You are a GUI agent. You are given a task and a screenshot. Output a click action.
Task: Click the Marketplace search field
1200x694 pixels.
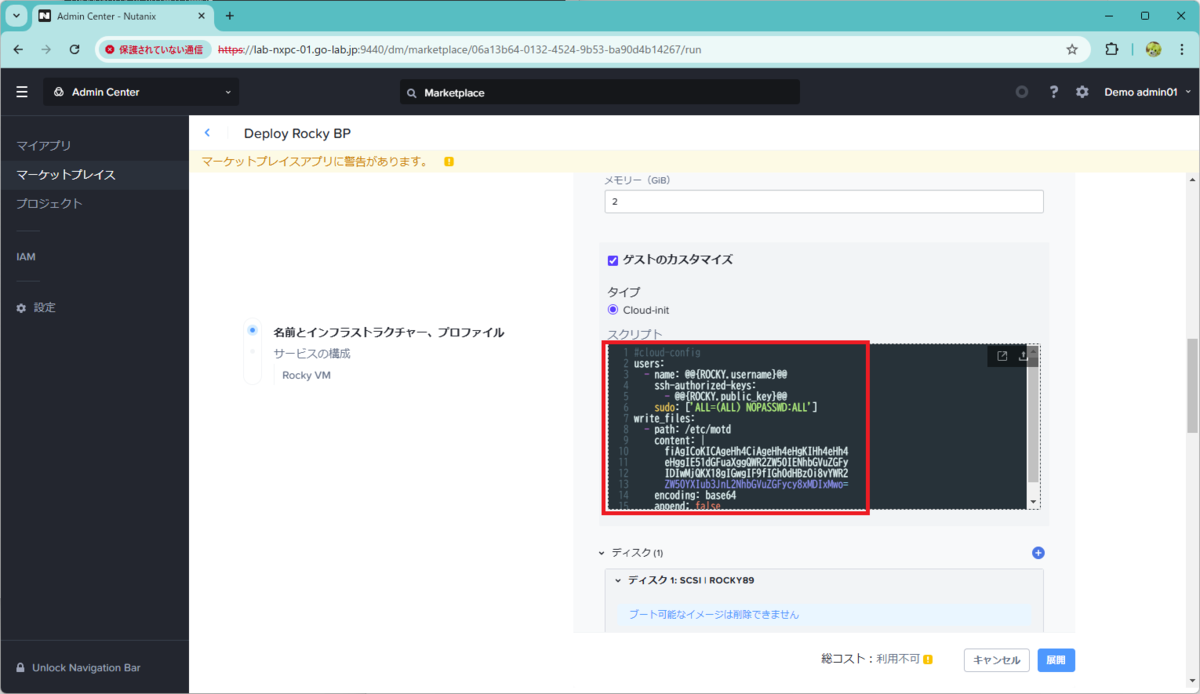coord(600,92)
